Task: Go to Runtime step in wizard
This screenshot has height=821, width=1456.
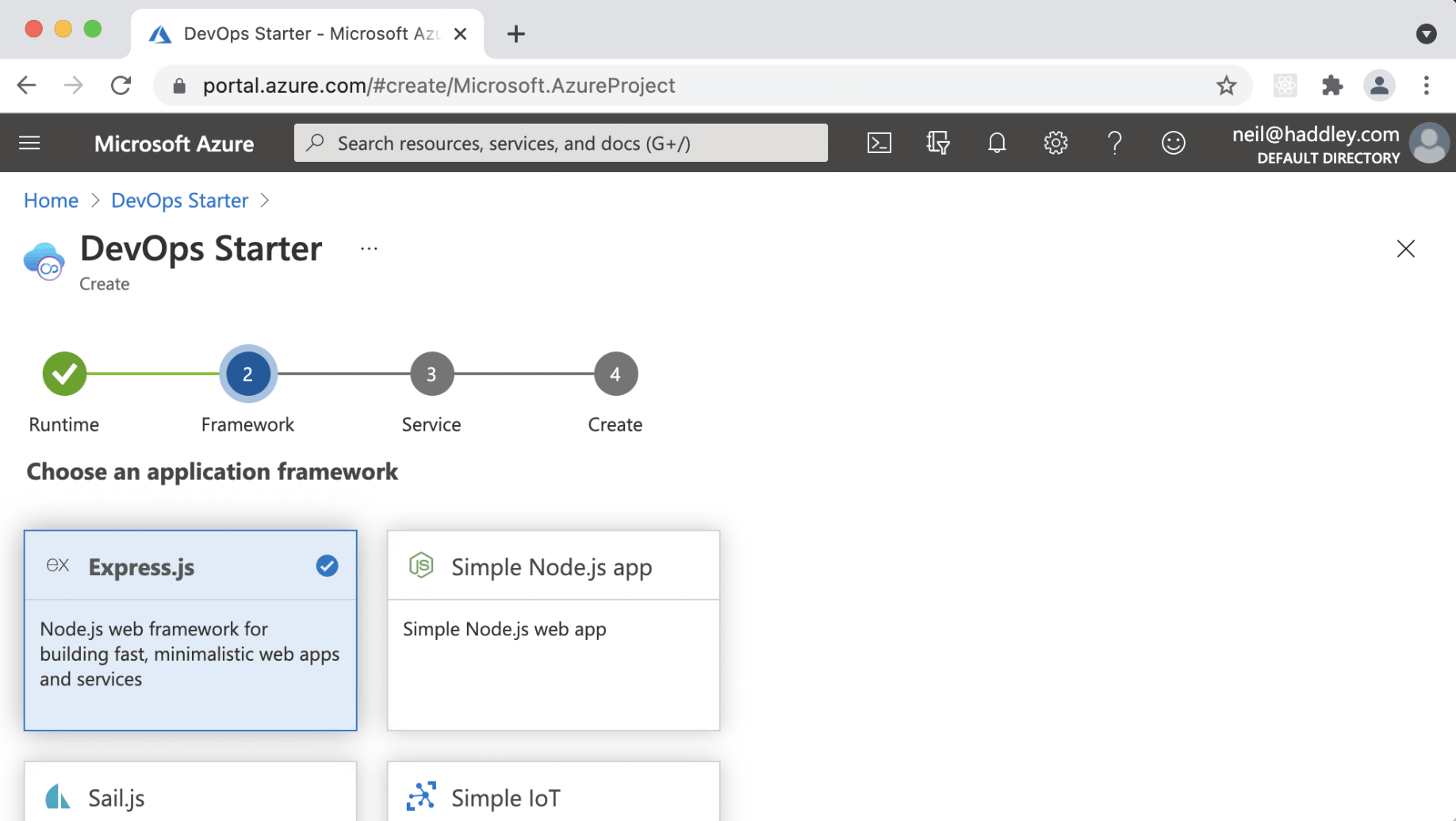Action: coord(64,374)
